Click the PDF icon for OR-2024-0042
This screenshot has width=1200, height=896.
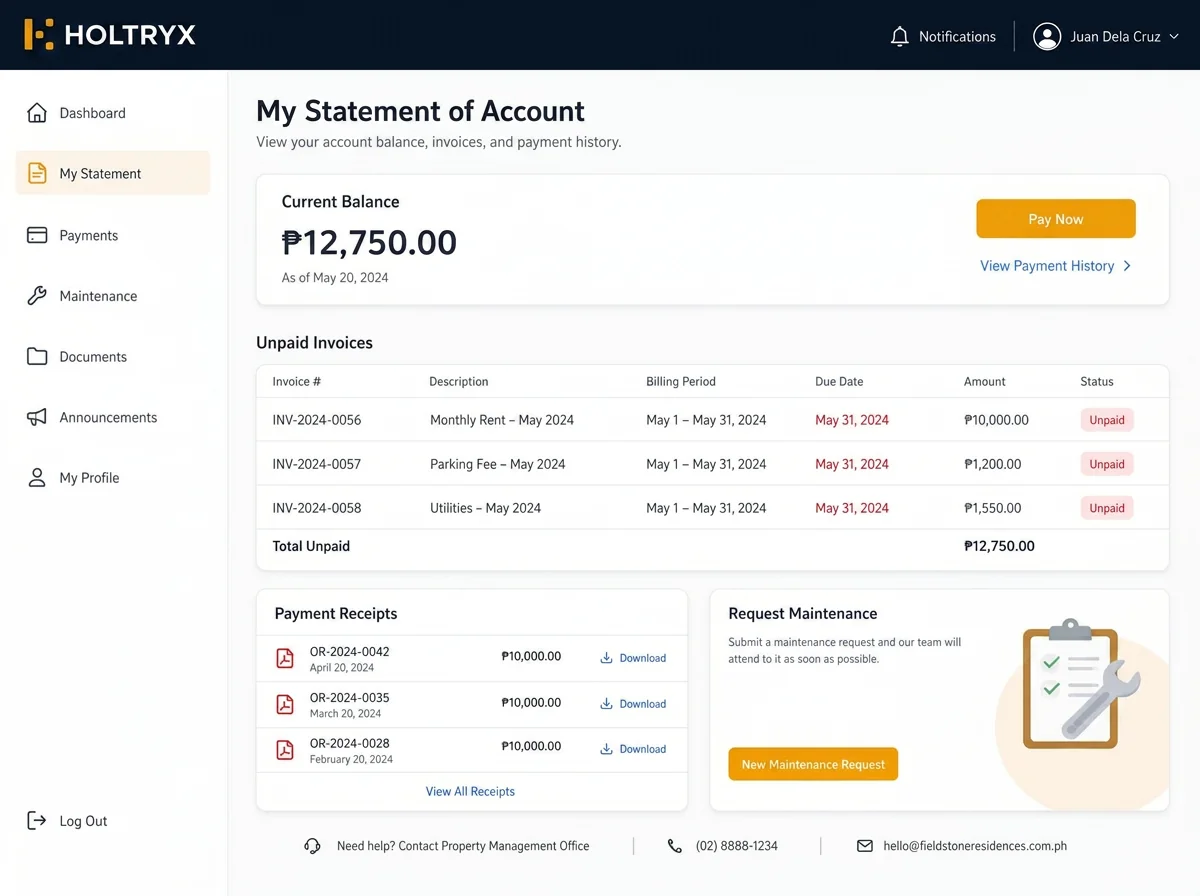click(285, 658)
